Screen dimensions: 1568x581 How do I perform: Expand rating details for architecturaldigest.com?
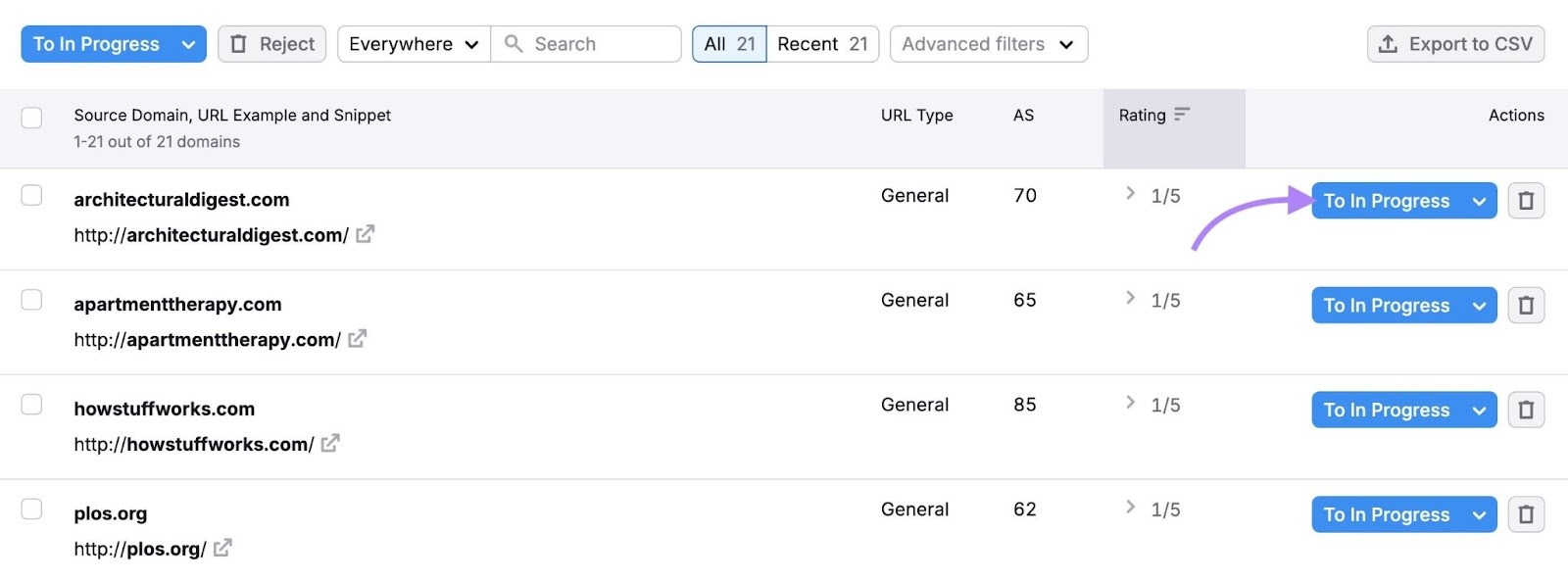1130,193
